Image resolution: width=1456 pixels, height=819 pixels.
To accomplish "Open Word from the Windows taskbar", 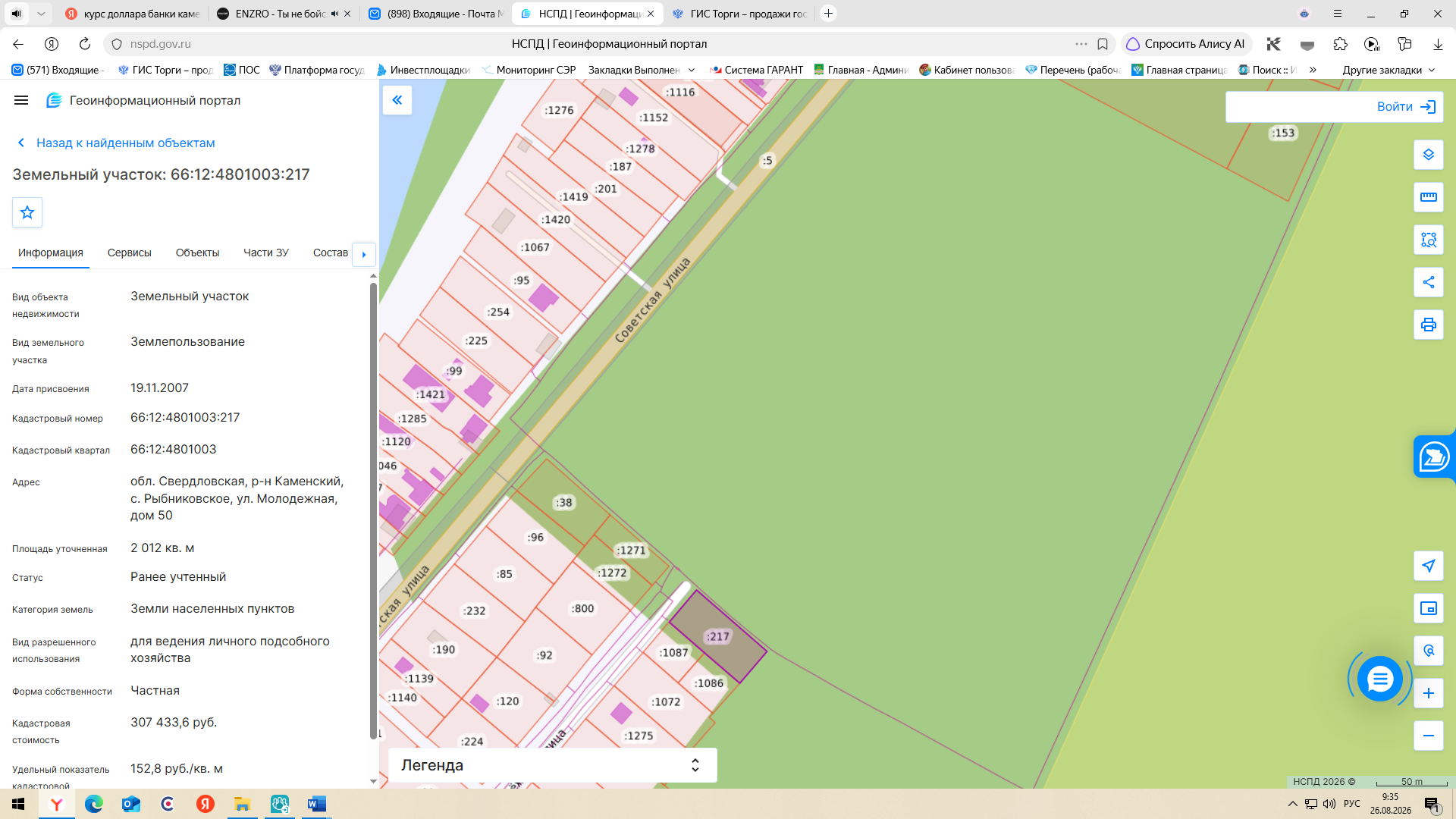I will (317, 804).
